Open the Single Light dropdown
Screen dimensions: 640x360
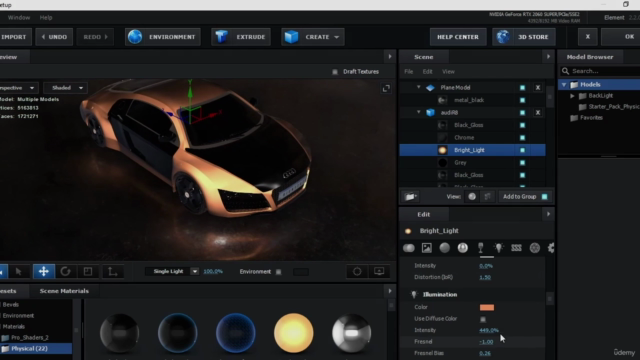(x=172, y=271)
